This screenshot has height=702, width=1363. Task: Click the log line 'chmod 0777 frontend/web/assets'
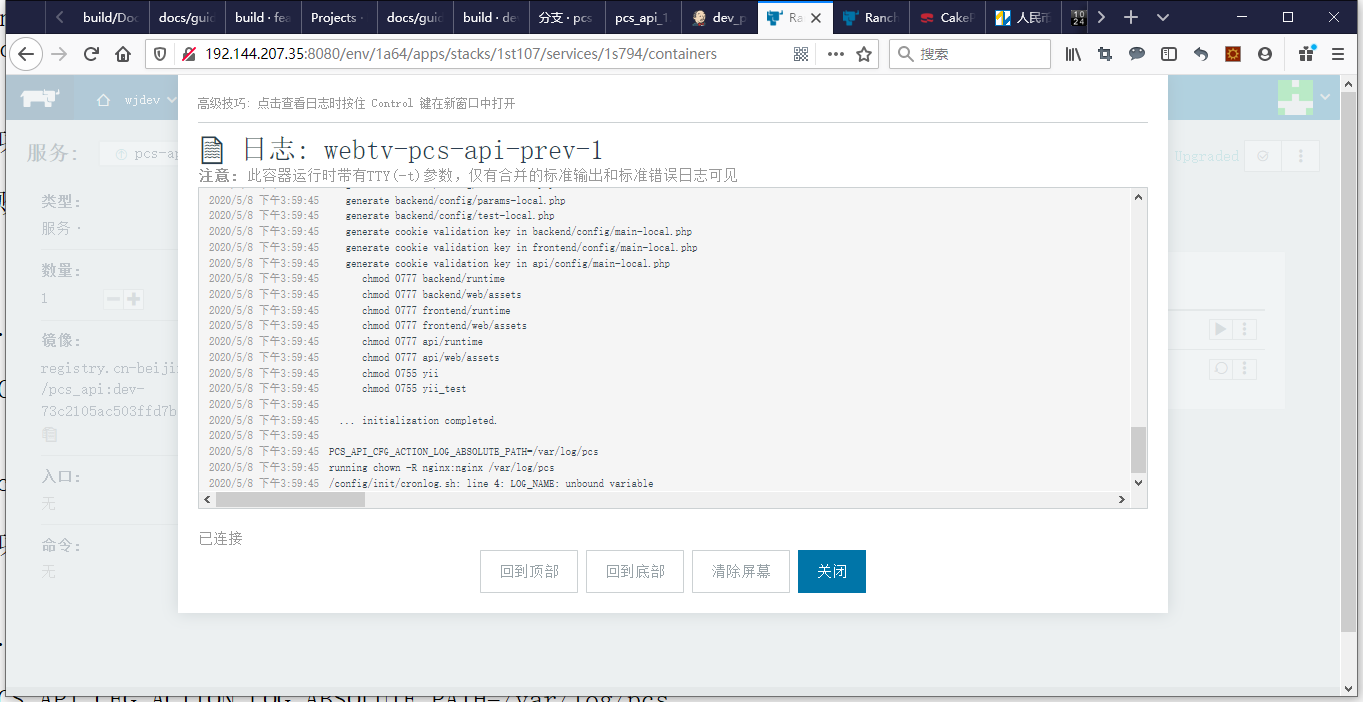444,326
